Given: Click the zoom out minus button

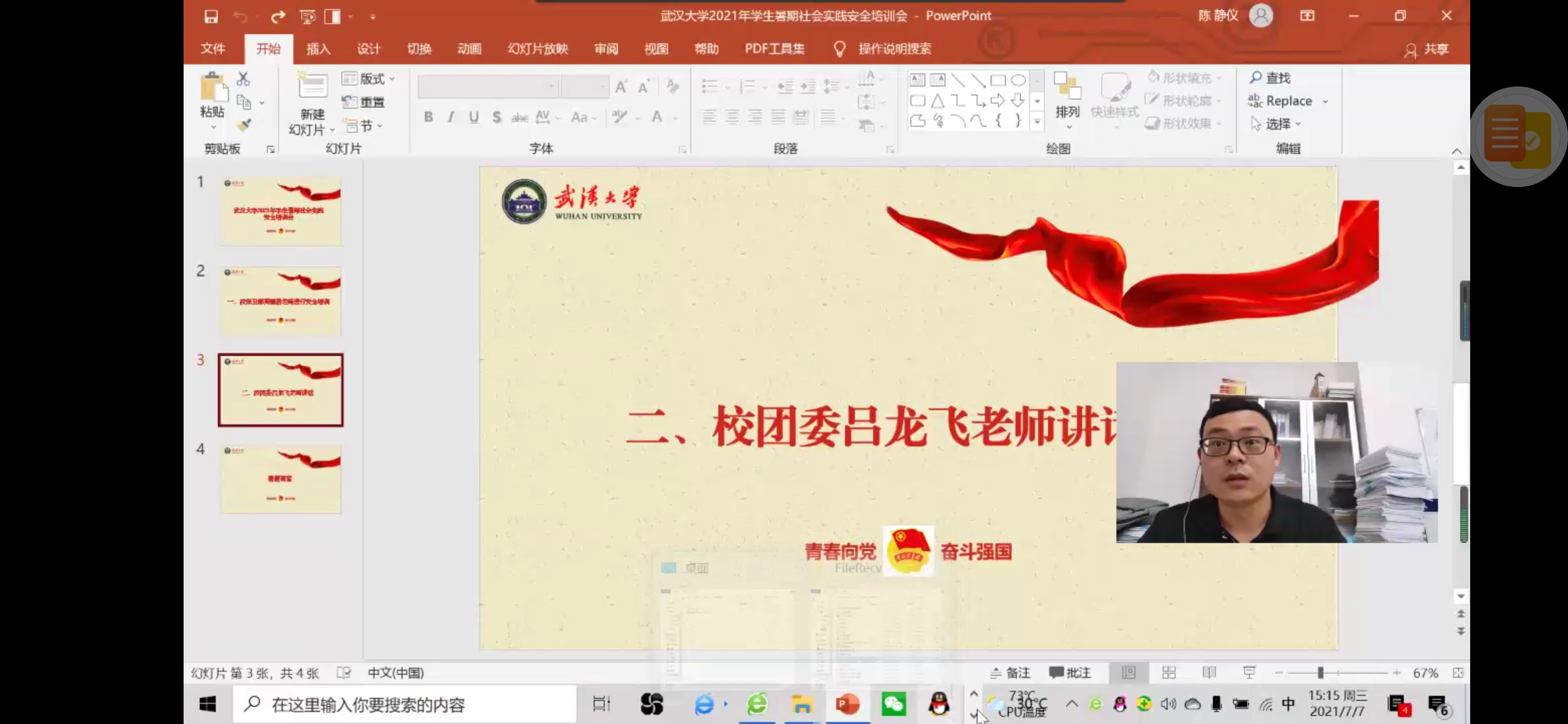Looking at the screenshot, I should [1279, 672].
